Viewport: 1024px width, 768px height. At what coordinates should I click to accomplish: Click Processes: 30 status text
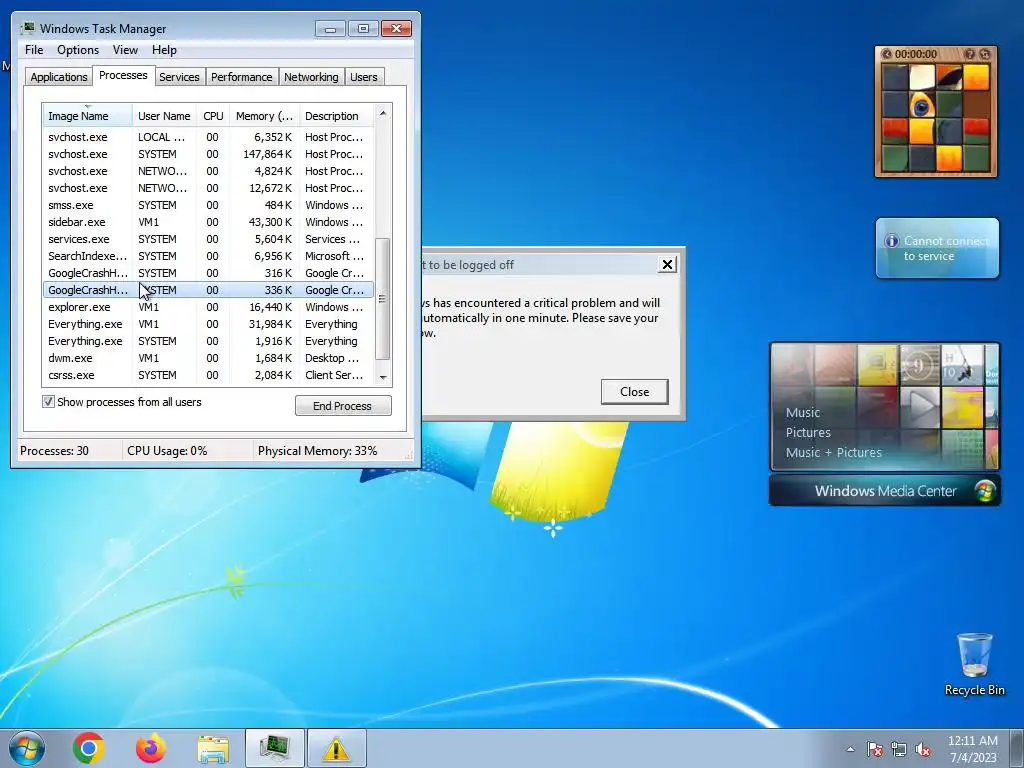(54, 451)
